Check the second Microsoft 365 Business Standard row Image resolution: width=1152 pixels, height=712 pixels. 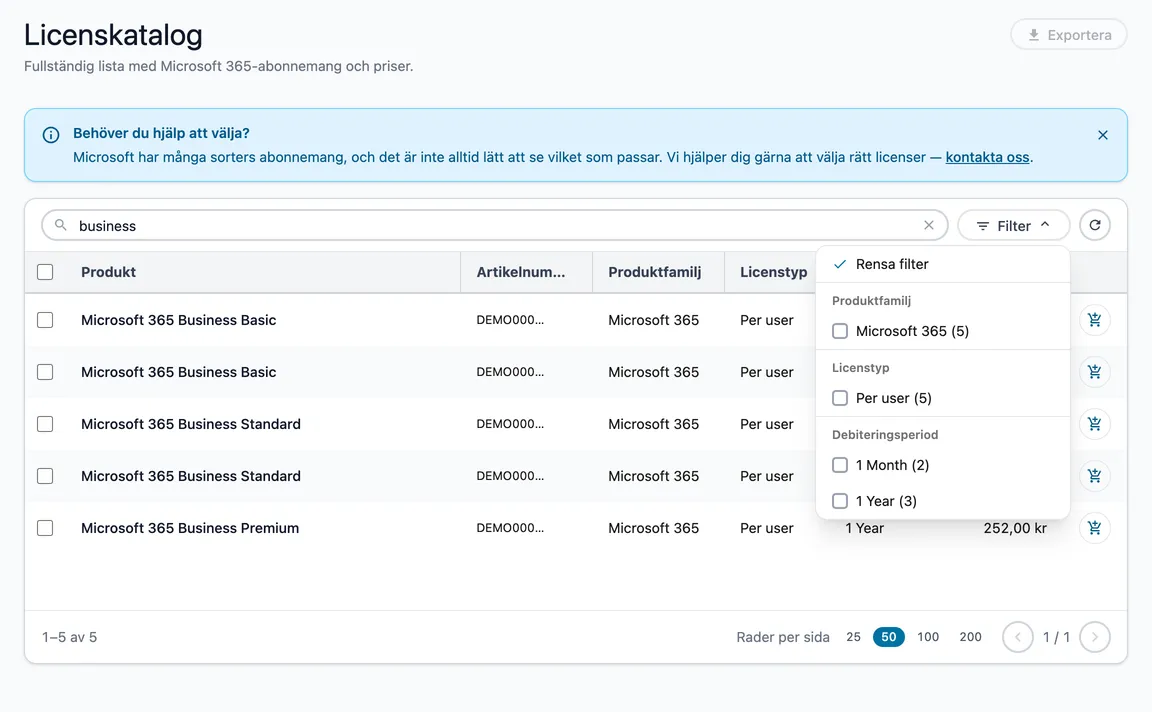[x=45, y=476]
